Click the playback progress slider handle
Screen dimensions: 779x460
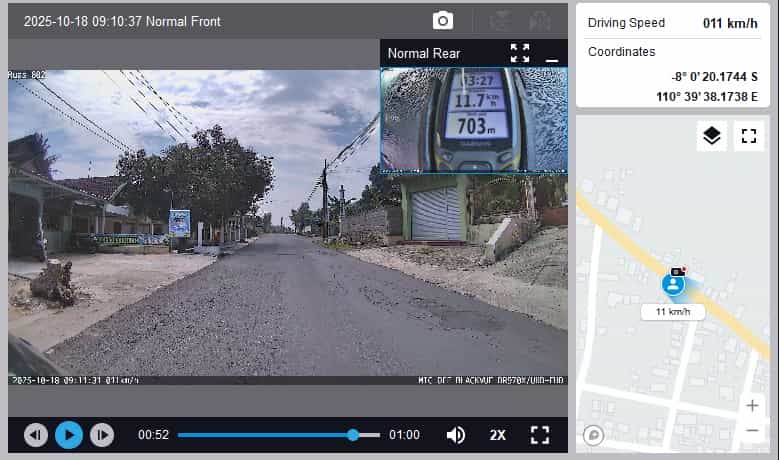pyautogui.click(x=353, y=435)
